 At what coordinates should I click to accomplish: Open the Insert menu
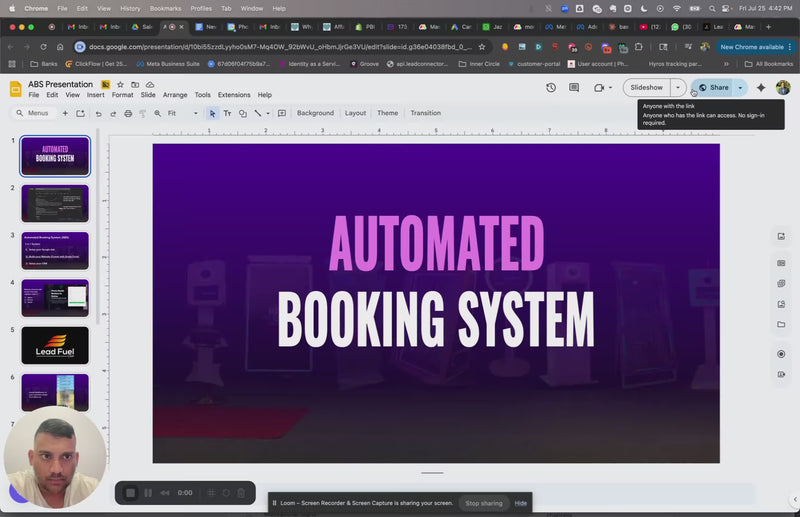(x=95, y=95)
